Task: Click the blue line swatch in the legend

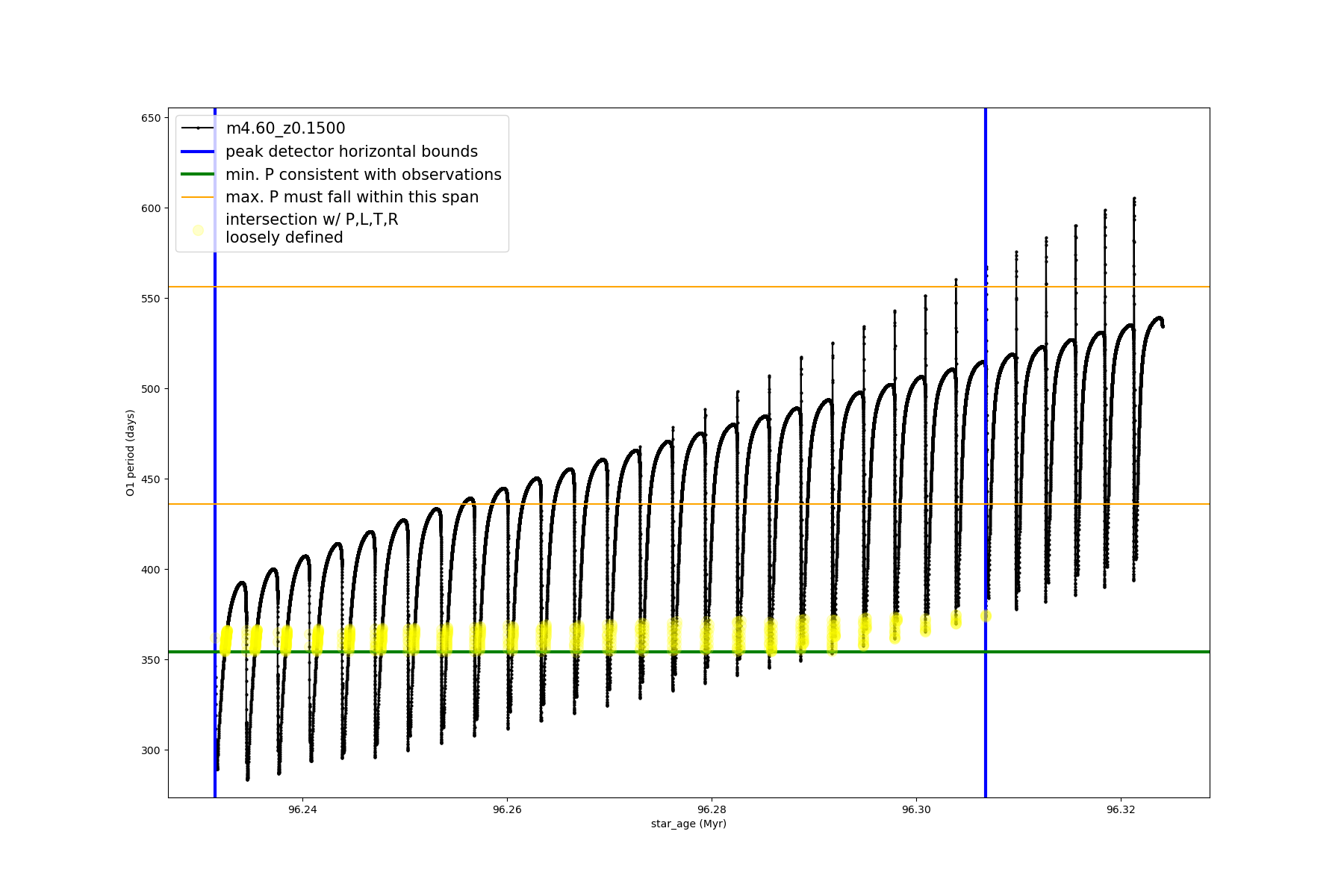Action: tap(198, 152)
